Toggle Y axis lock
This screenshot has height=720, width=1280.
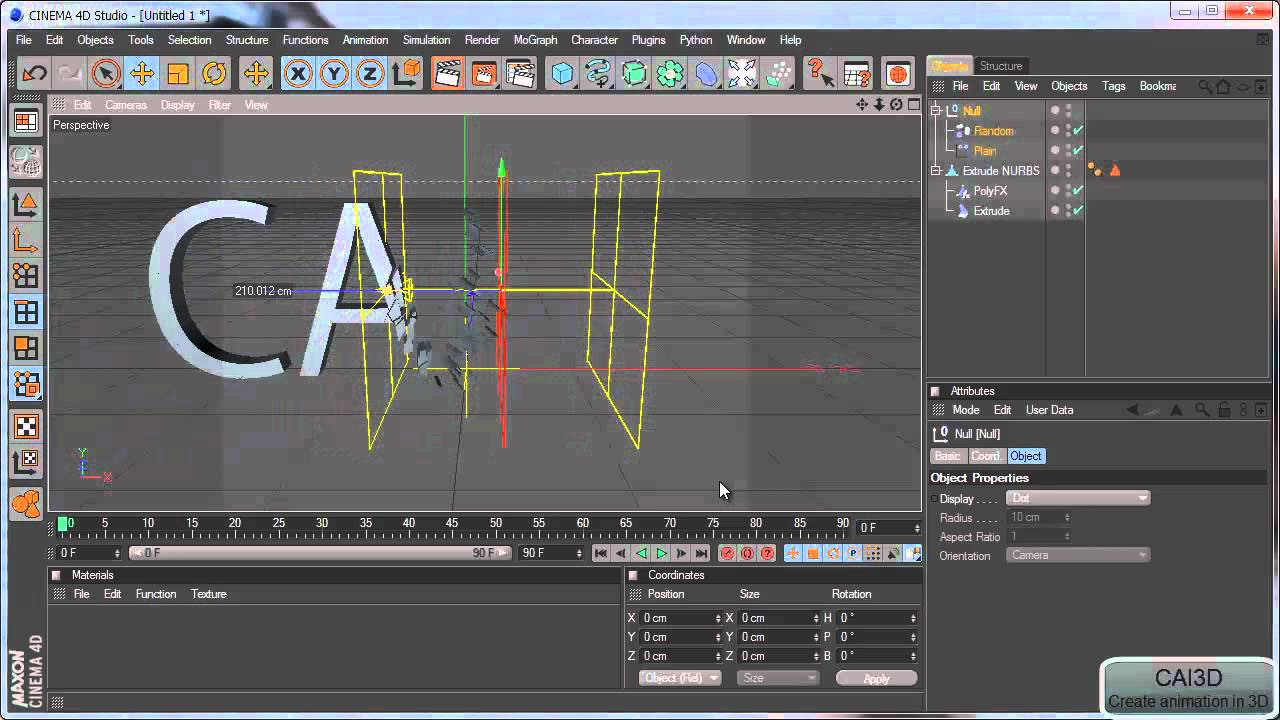334,74
